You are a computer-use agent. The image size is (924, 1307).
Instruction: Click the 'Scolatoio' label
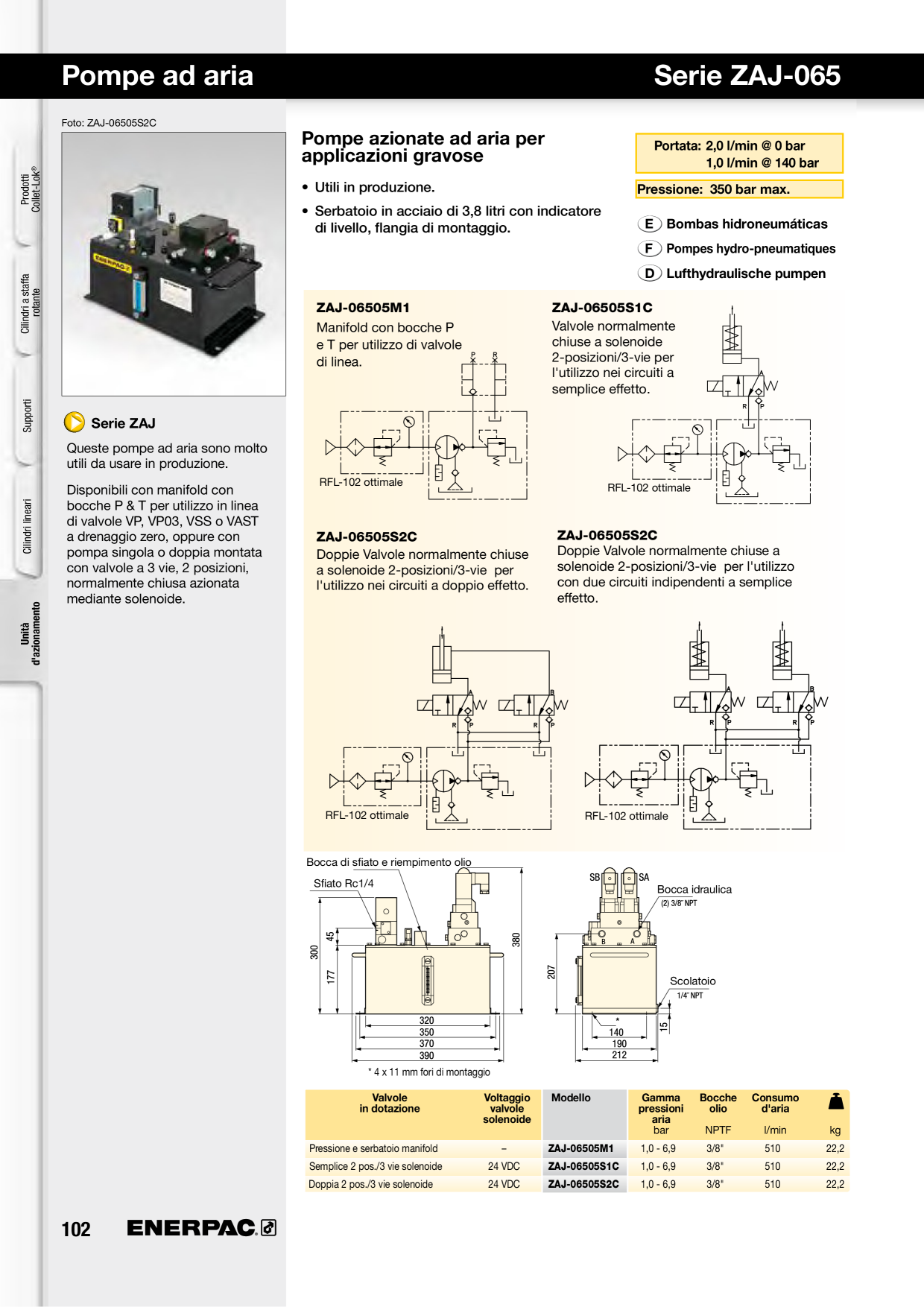pyautogui.click(x=692, y=981)
